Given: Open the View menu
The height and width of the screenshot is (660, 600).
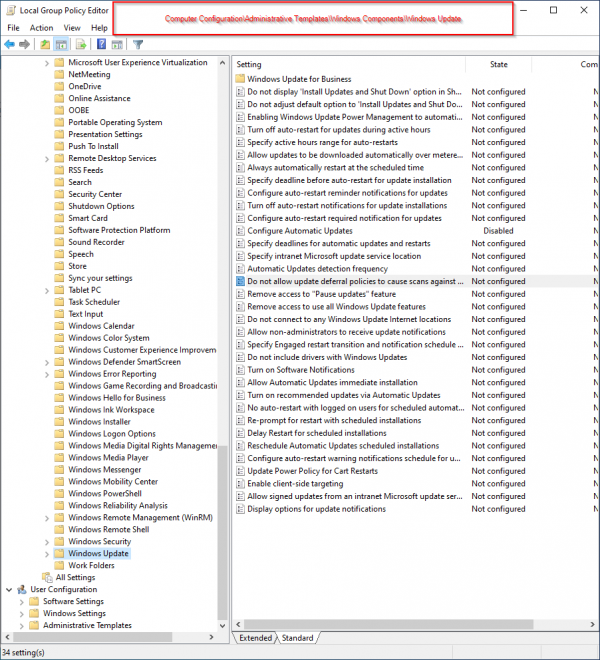Looking at the screenshot, I should click(72, 28).
